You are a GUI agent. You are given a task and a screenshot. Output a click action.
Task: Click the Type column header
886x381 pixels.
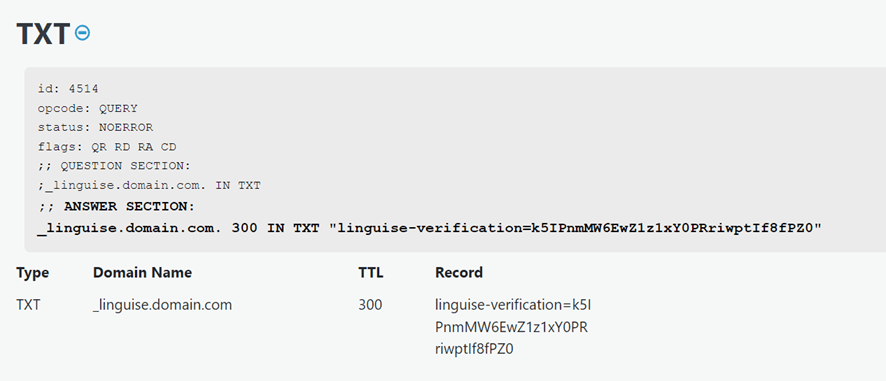(33, 273)
